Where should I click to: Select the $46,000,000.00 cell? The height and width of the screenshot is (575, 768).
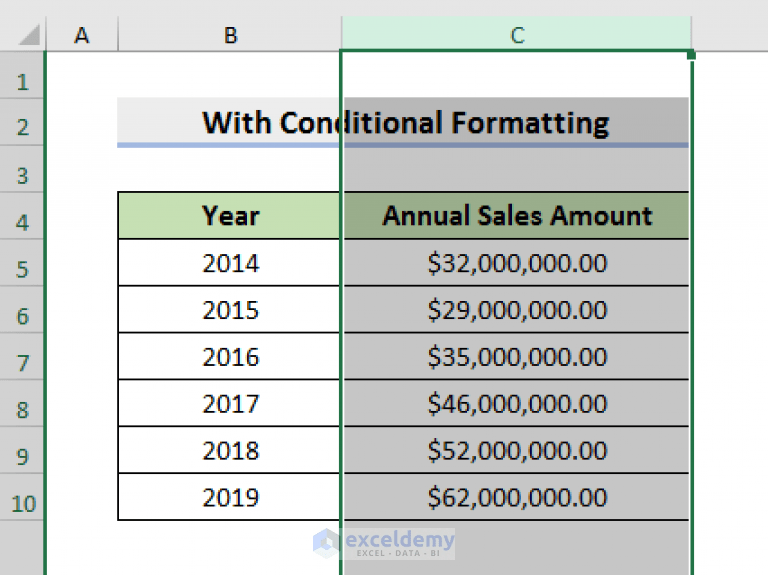(516, 403)
